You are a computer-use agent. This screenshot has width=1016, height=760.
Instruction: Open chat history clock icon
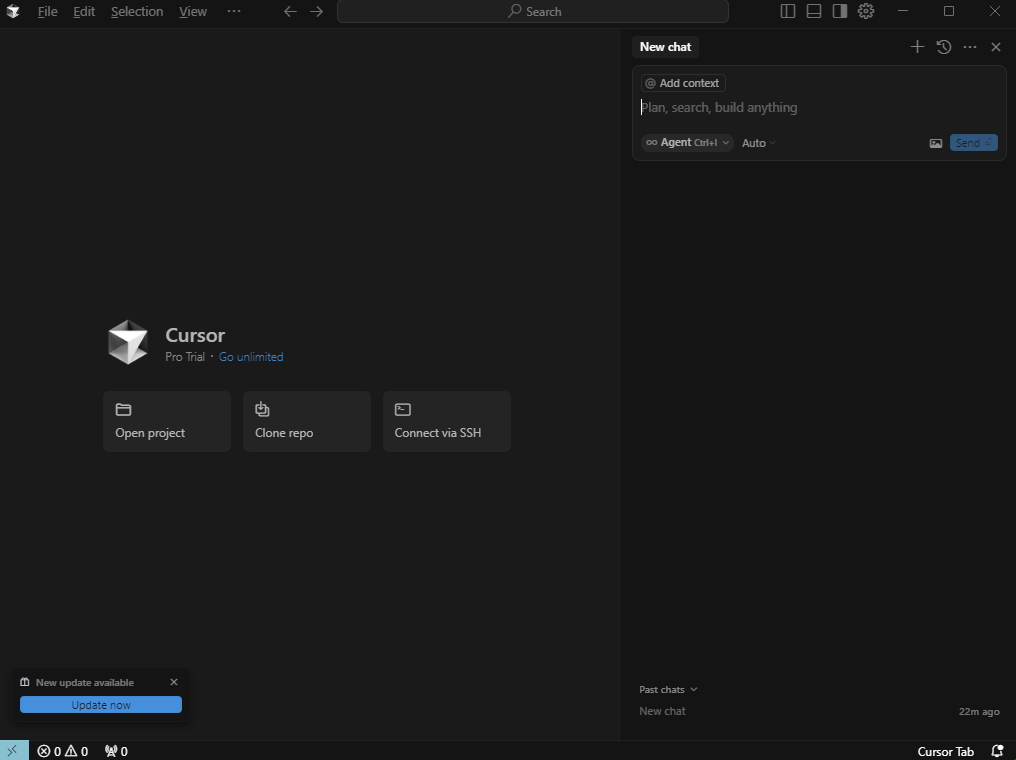point(943,47)
